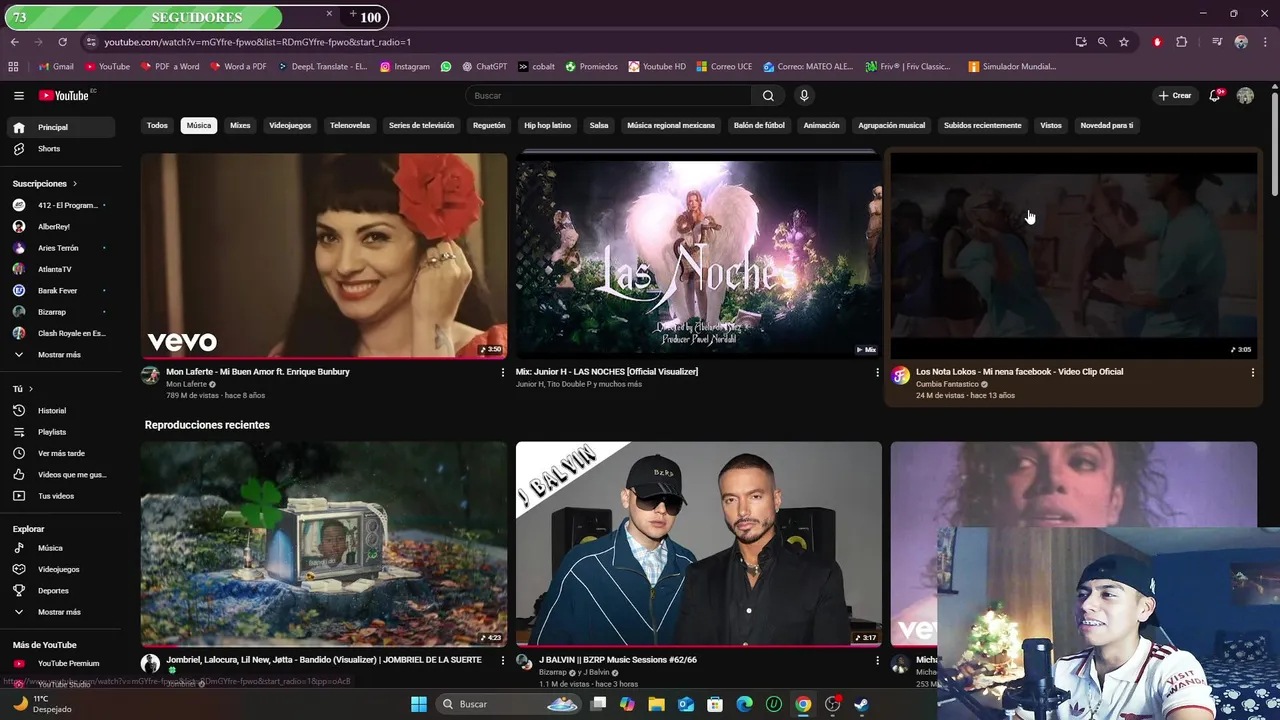Open the browser extensions puzzle icon
Viewport: 1280px width, 720px height.
tap(1181, 42)
